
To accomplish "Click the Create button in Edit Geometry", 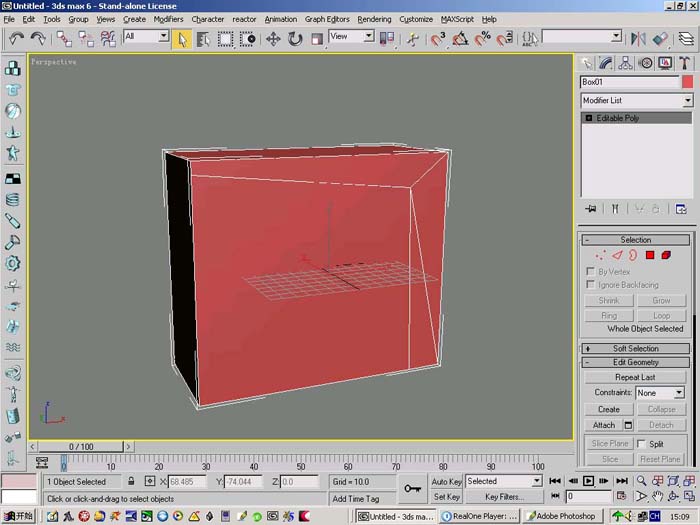I will coord(609,409).
